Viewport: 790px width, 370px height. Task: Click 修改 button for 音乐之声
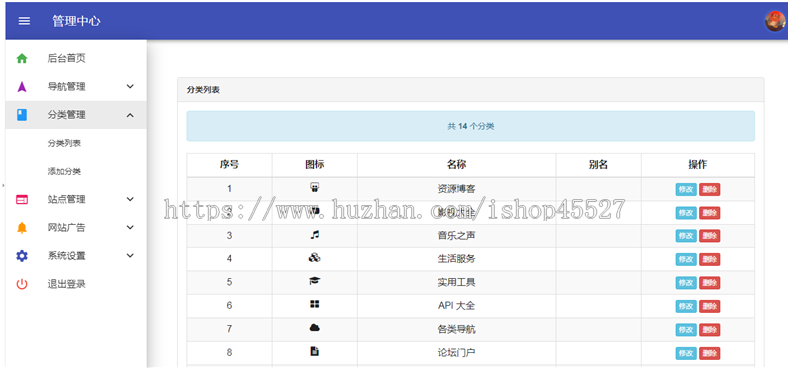click(x=686, y=236)
